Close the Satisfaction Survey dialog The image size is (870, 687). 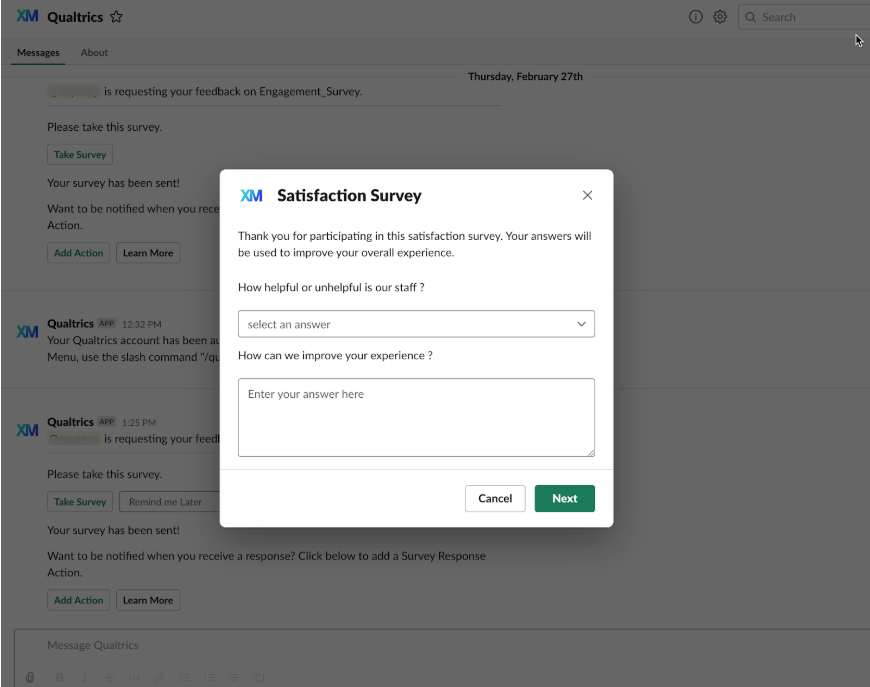tap(587, 195)
